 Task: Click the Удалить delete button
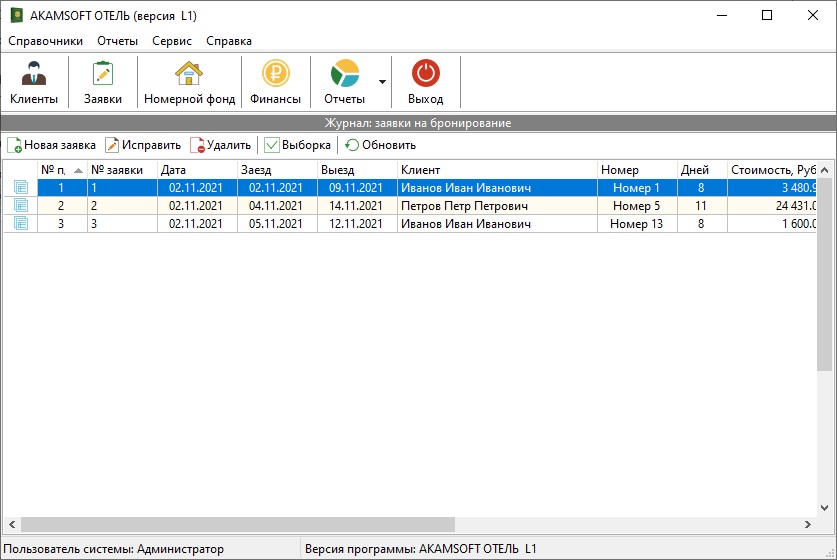pos(221,145)
